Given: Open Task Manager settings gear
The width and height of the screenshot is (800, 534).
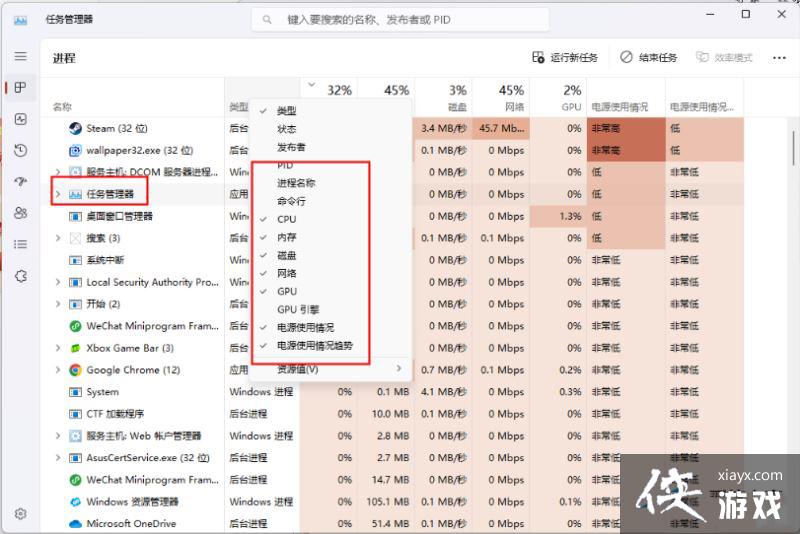Looking at the screenshot, I should coord(20,514).
